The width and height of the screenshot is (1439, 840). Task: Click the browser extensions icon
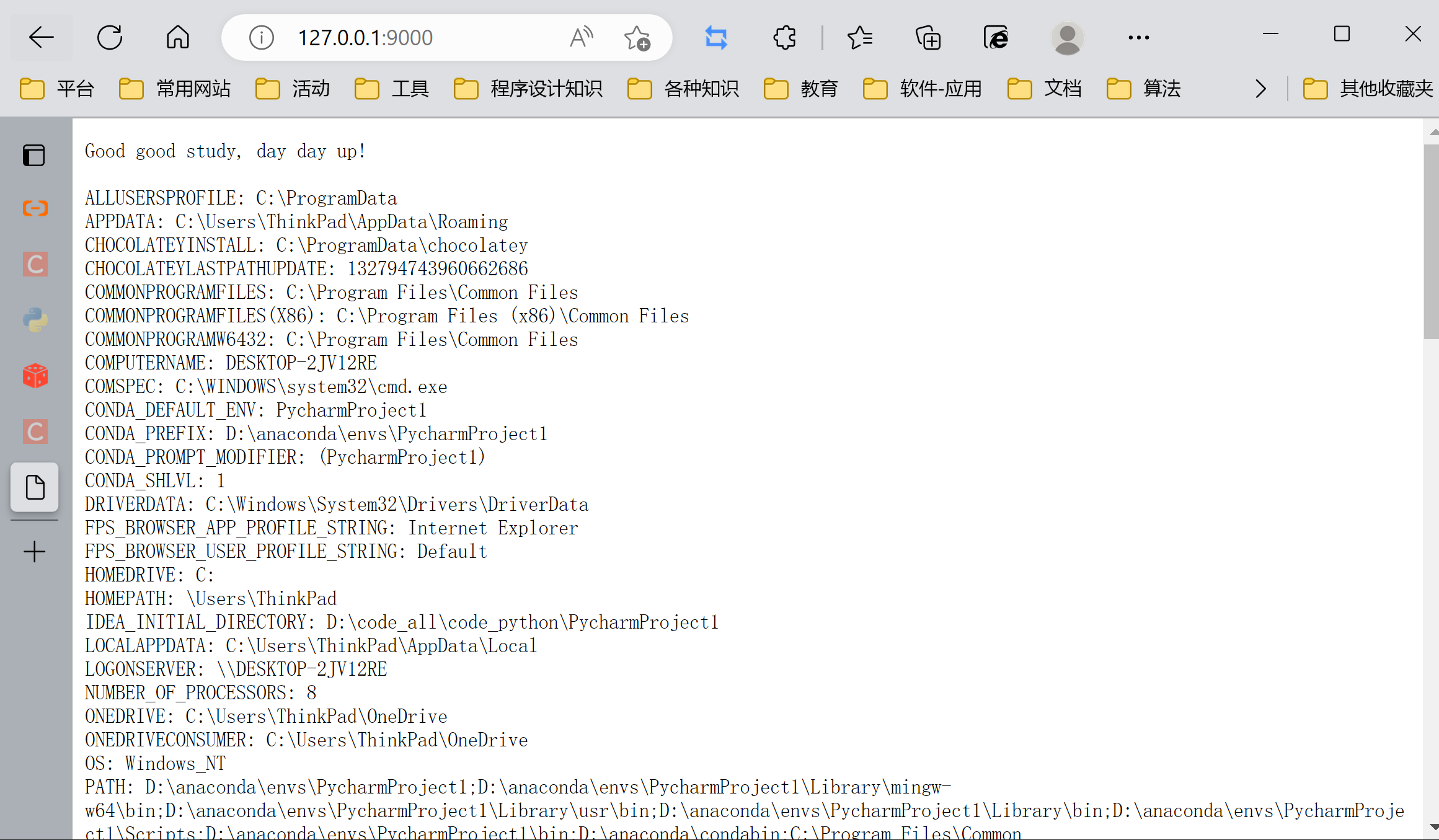coord(786,37)
